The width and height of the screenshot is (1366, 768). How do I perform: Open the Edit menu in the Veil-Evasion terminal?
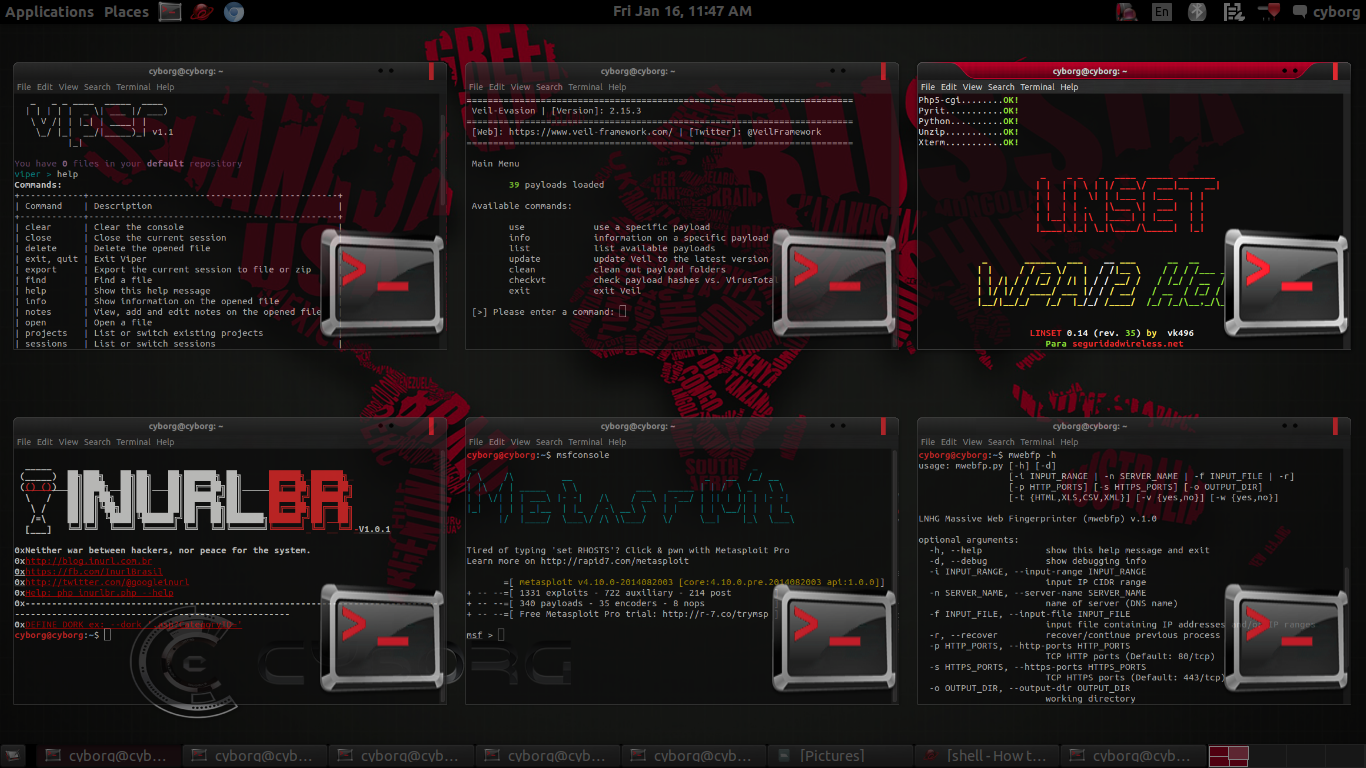click(x=497, y=87)
